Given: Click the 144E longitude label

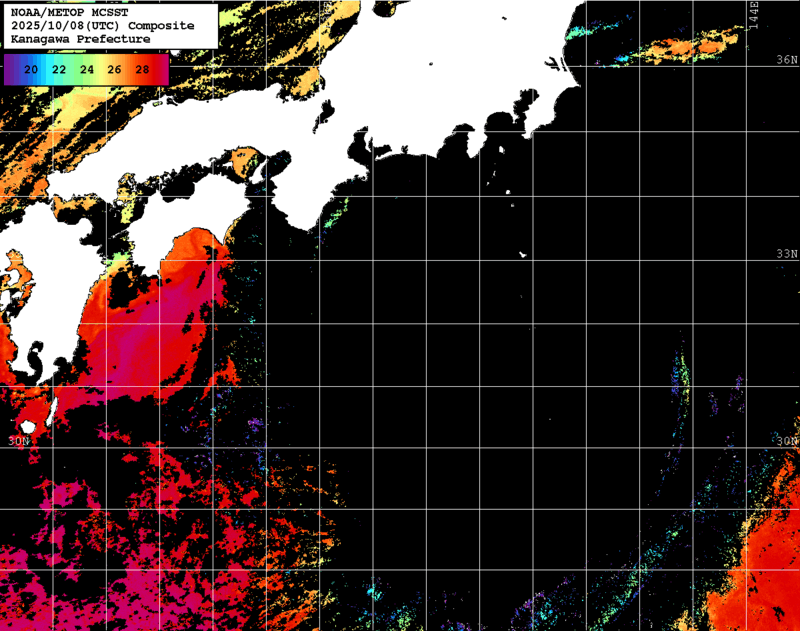Looking at the screenshot, I should tap(755, 15).
